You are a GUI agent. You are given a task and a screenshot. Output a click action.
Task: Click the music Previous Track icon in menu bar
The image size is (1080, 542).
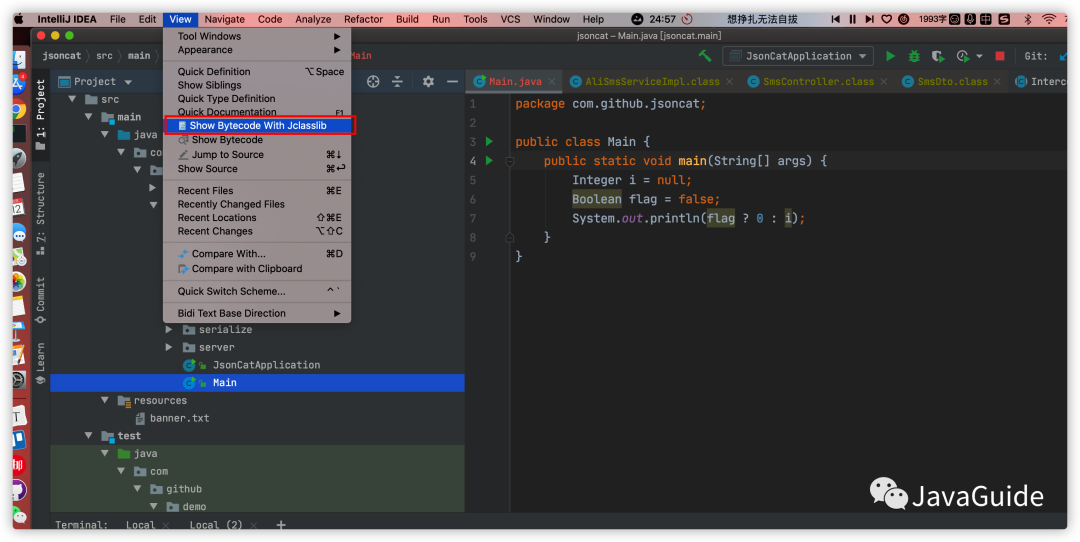coord(836,19)
